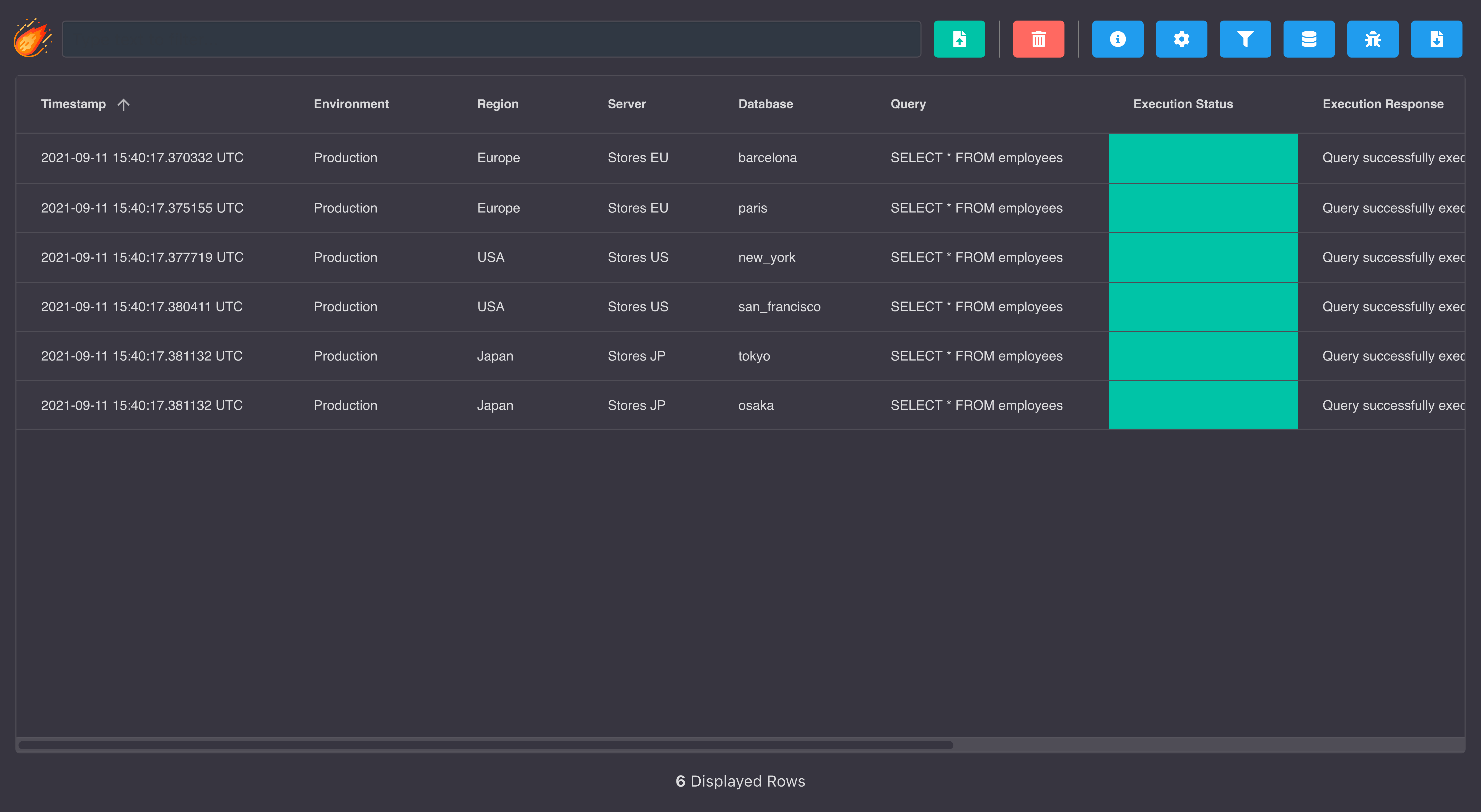Screen dimensions: 1481x812
Task: Click the bug debug button
Action: (x=1373, y=39)
